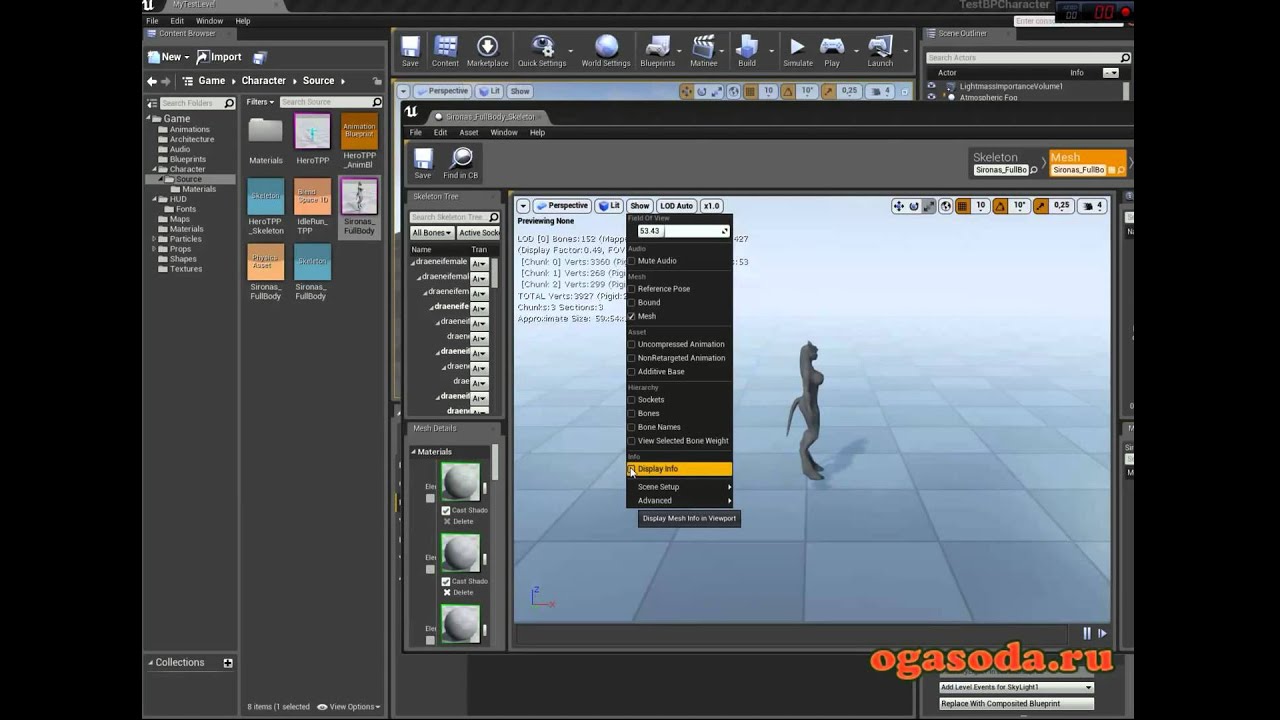Click the Perspective button in persona viewport
Screen dimensions: 1280x720
click(561, 206)
